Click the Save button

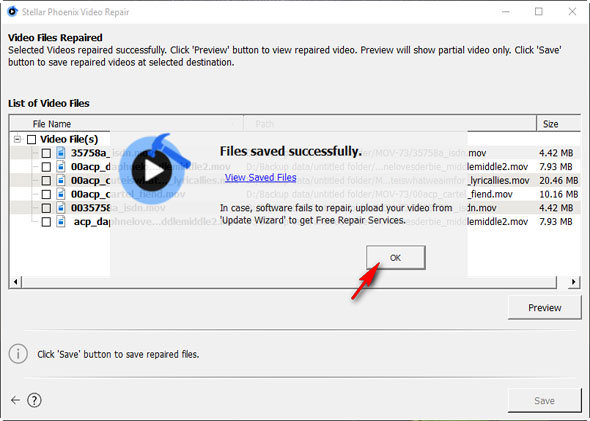544,401
